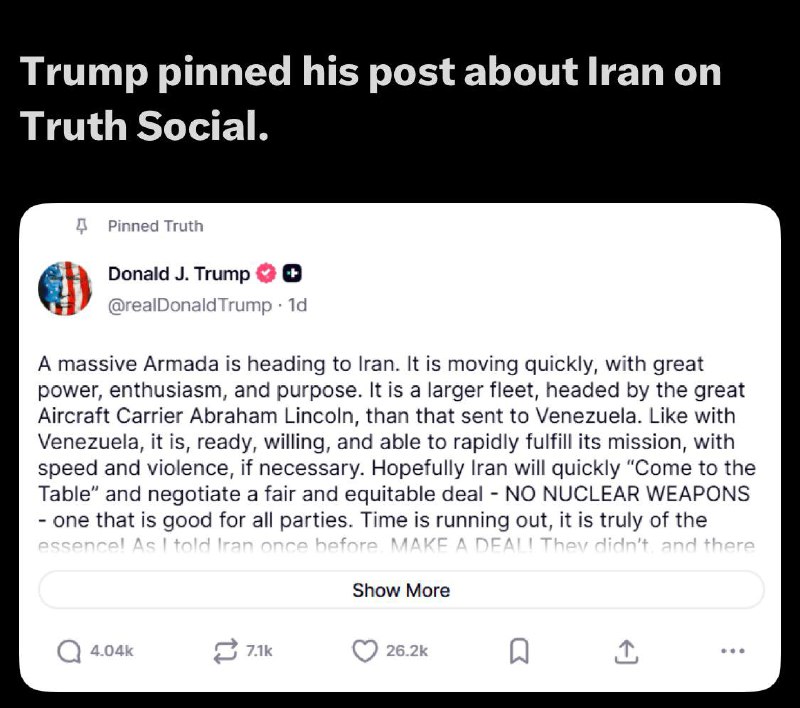The image size is (800, 708).
Task: Open Donald J. Trump's profile avatar
Action: [65, 289]
